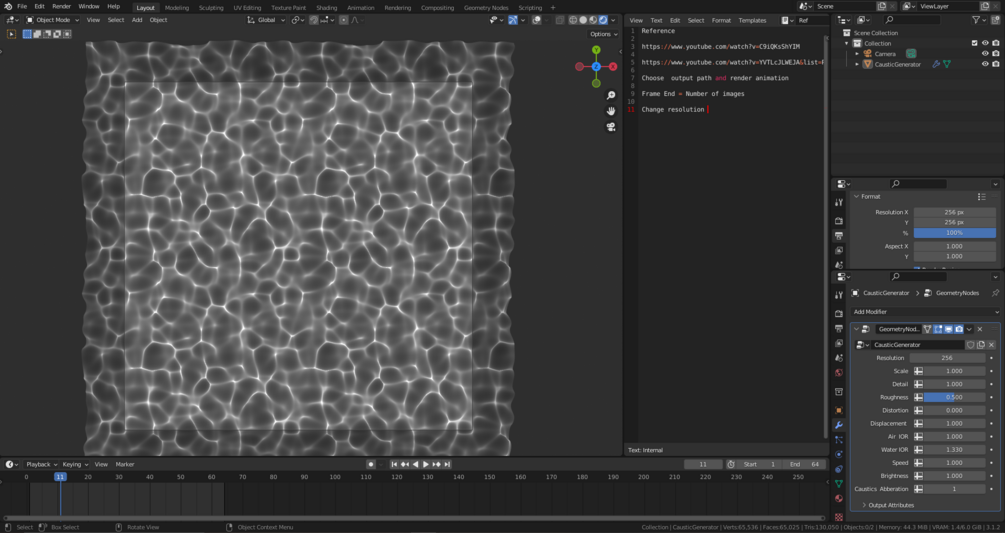Image resolution: width=1005 pixels, height=533 pixels.
Task: Toggle GeometryNodes modifier render display
Action: (959, 329)
